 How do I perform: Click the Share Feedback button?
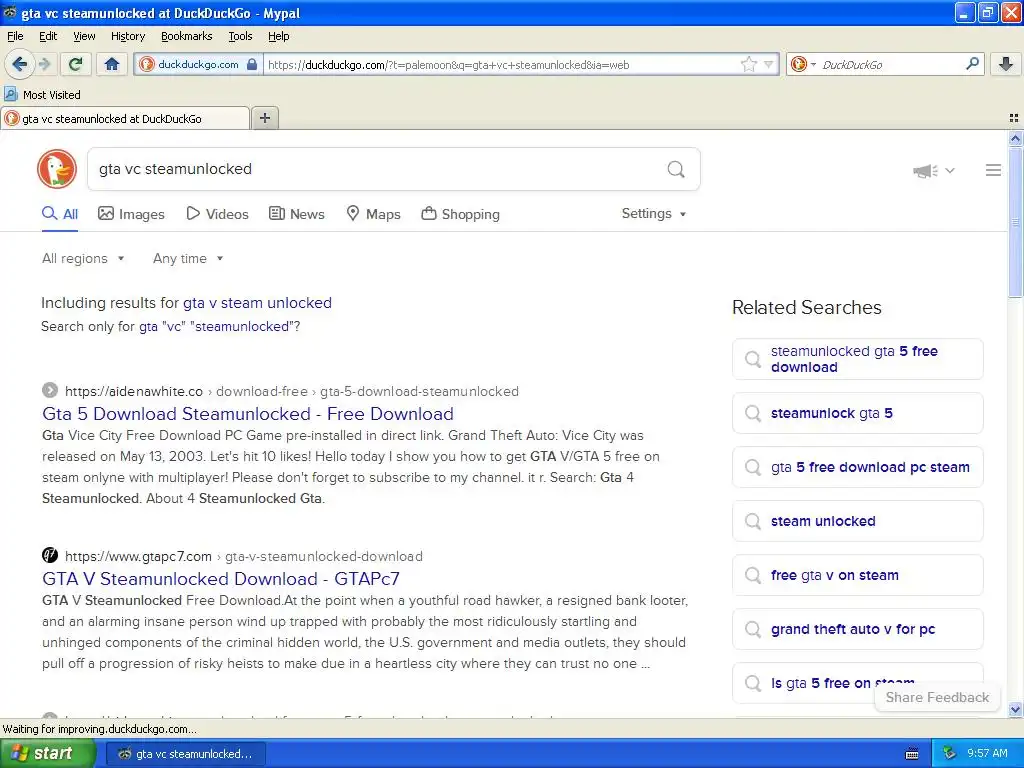point(936,697)
